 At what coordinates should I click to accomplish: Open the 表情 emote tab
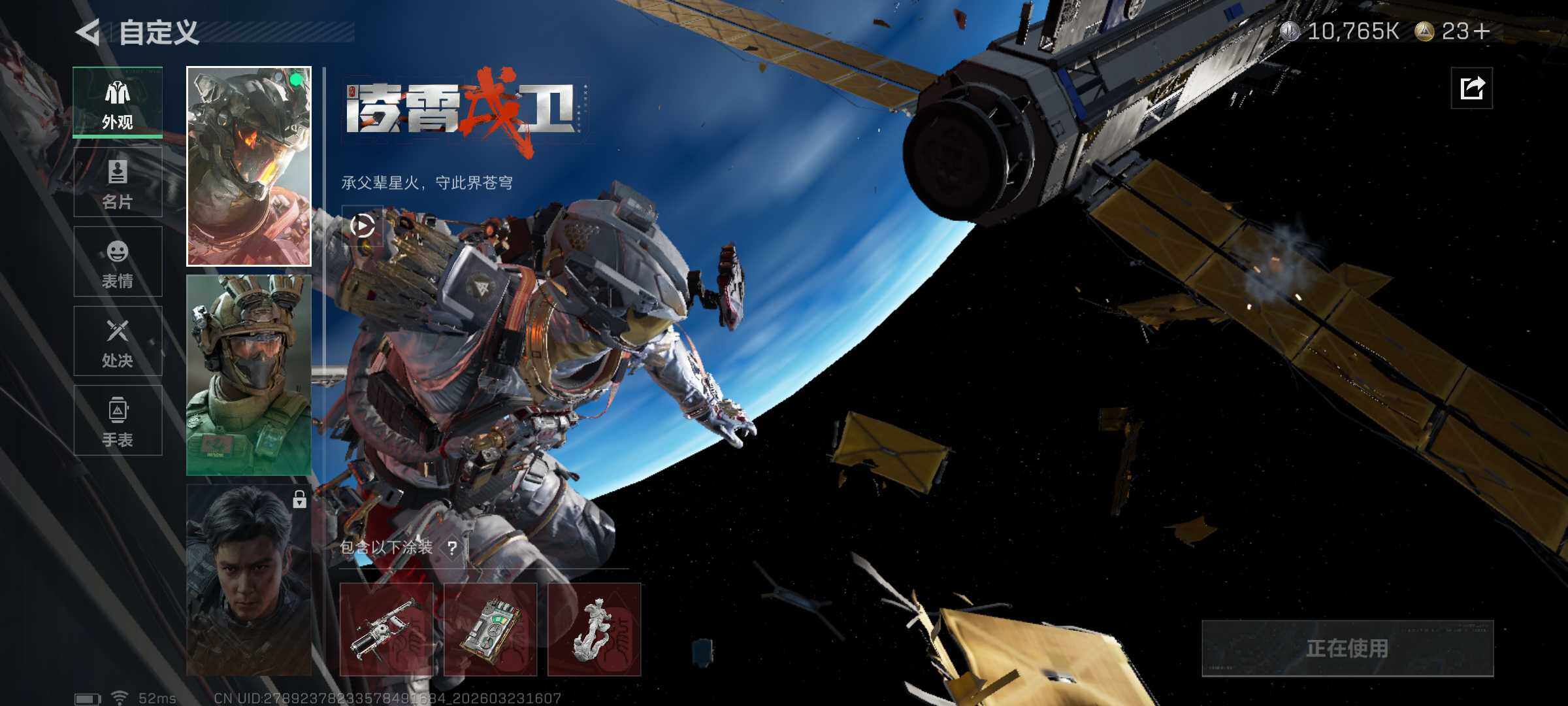tap(118, 262)
